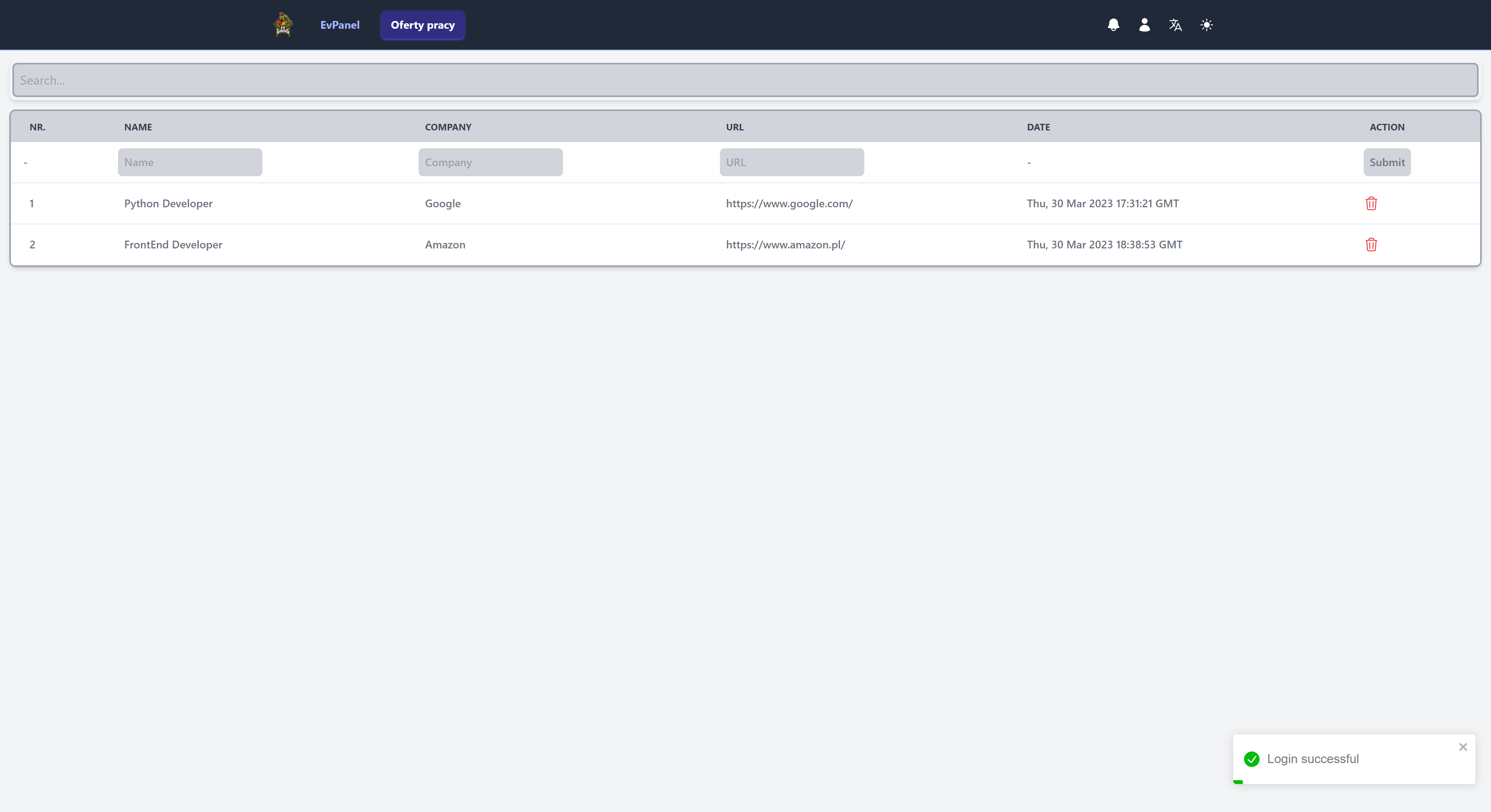Select the Google company cell

[443, 203]
